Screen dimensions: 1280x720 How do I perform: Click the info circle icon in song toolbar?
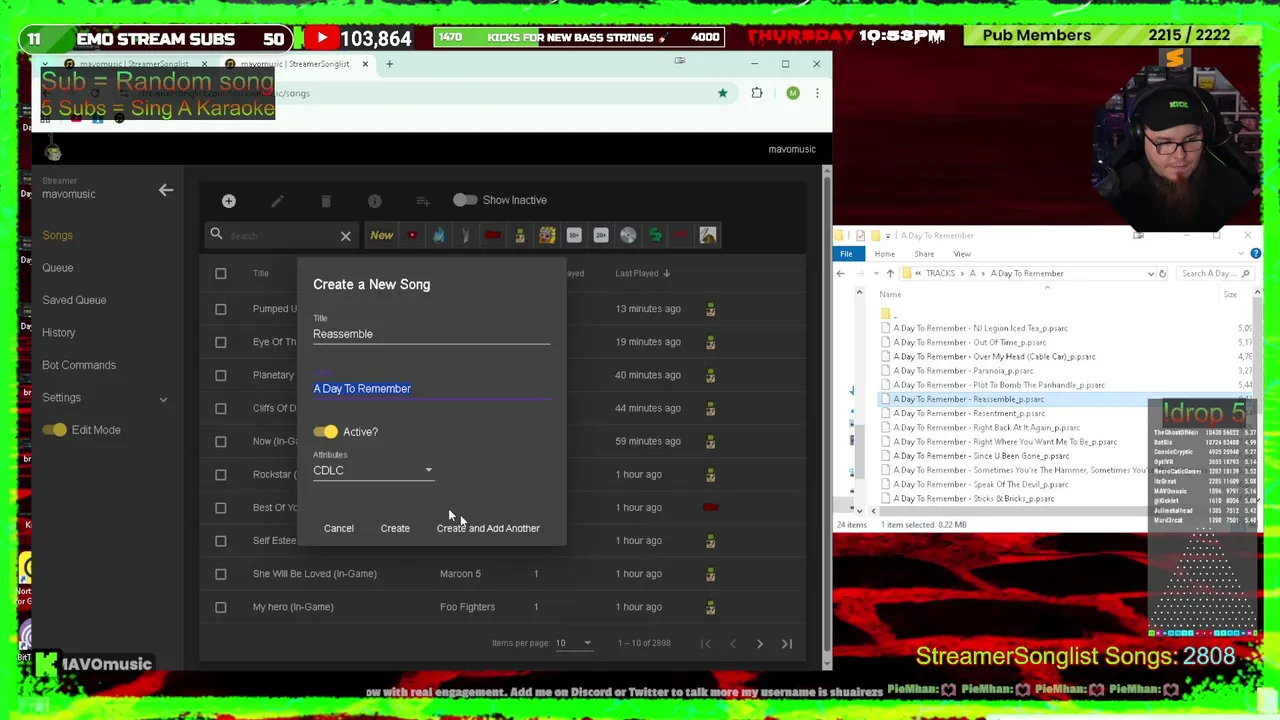[374, 201]
